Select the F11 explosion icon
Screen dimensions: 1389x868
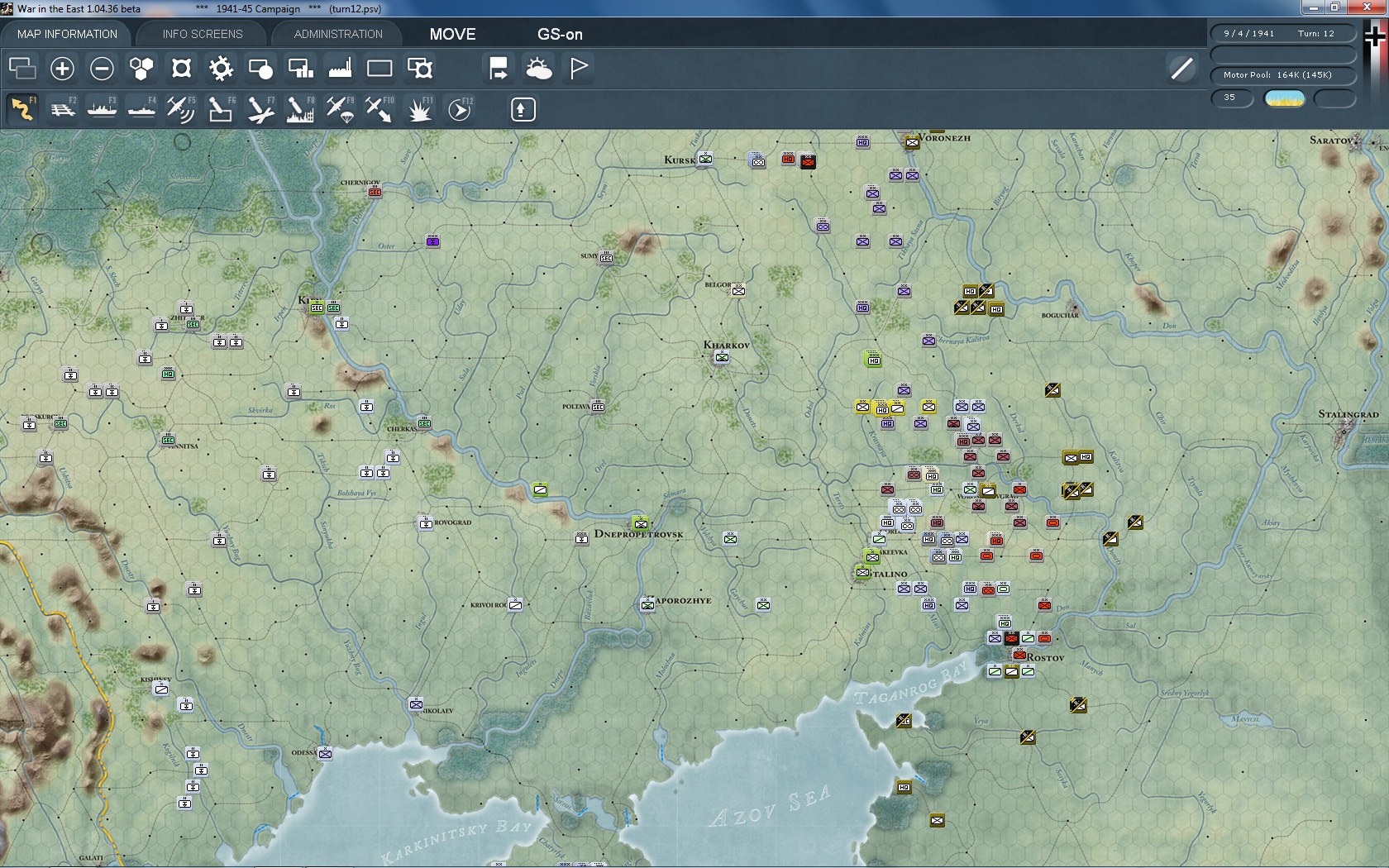(419, 109)
